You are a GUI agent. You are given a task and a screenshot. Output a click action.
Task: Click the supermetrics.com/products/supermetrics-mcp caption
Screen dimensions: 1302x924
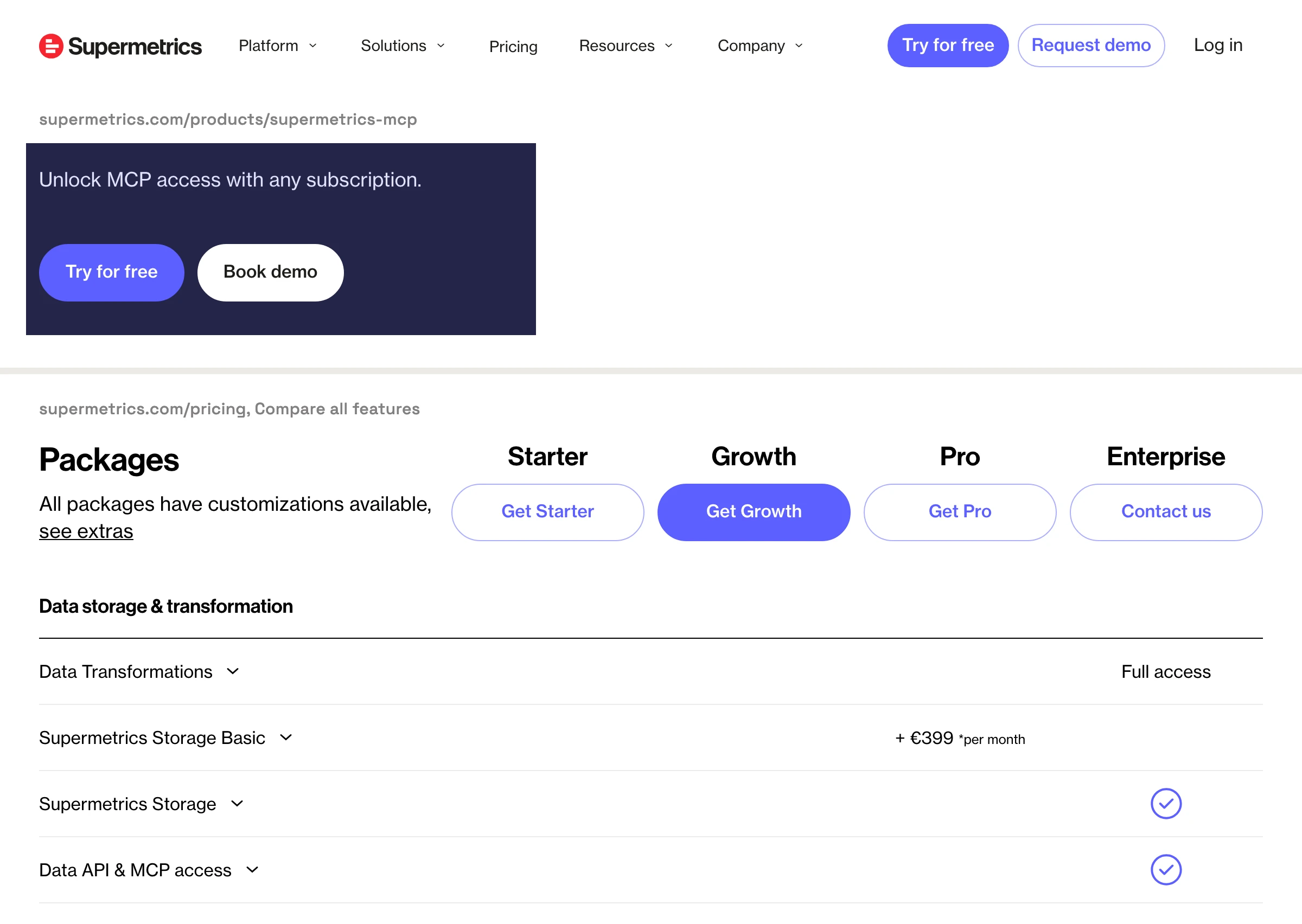[x=228, y=119]
